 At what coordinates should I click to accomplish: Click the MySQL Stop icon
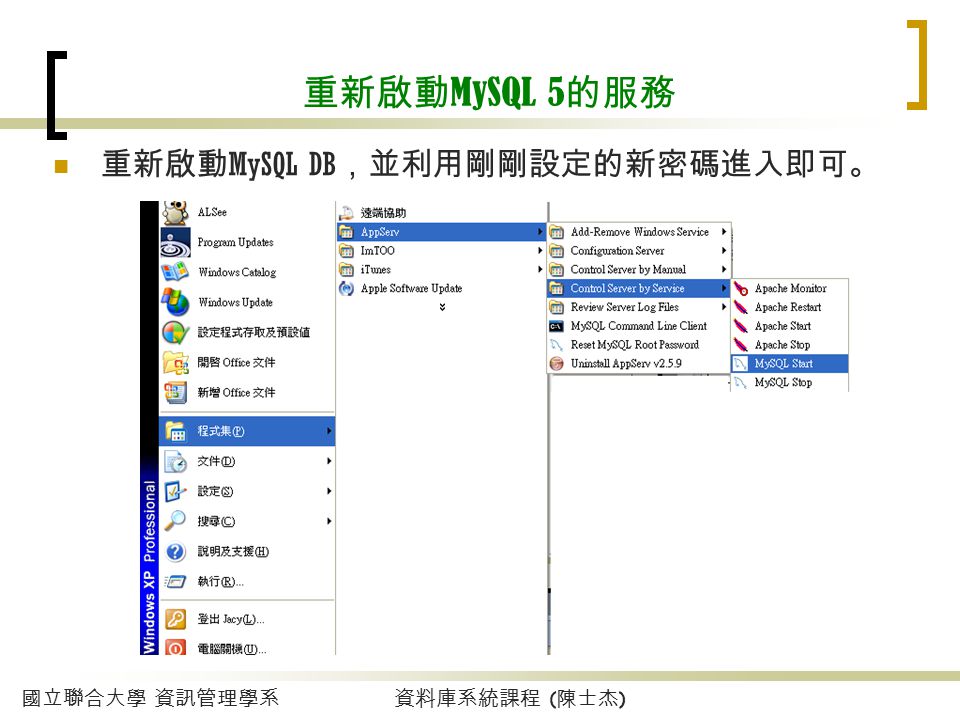pyautogui.click(x=741, y=383)
